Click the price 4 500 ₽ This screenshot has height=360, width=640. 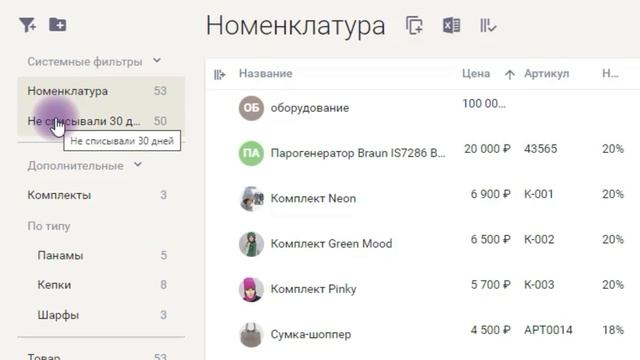(x=491, y=330)
